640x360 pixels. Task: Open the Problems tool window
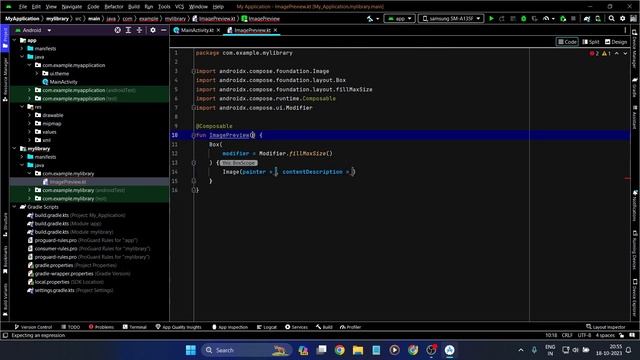(101, 327)
